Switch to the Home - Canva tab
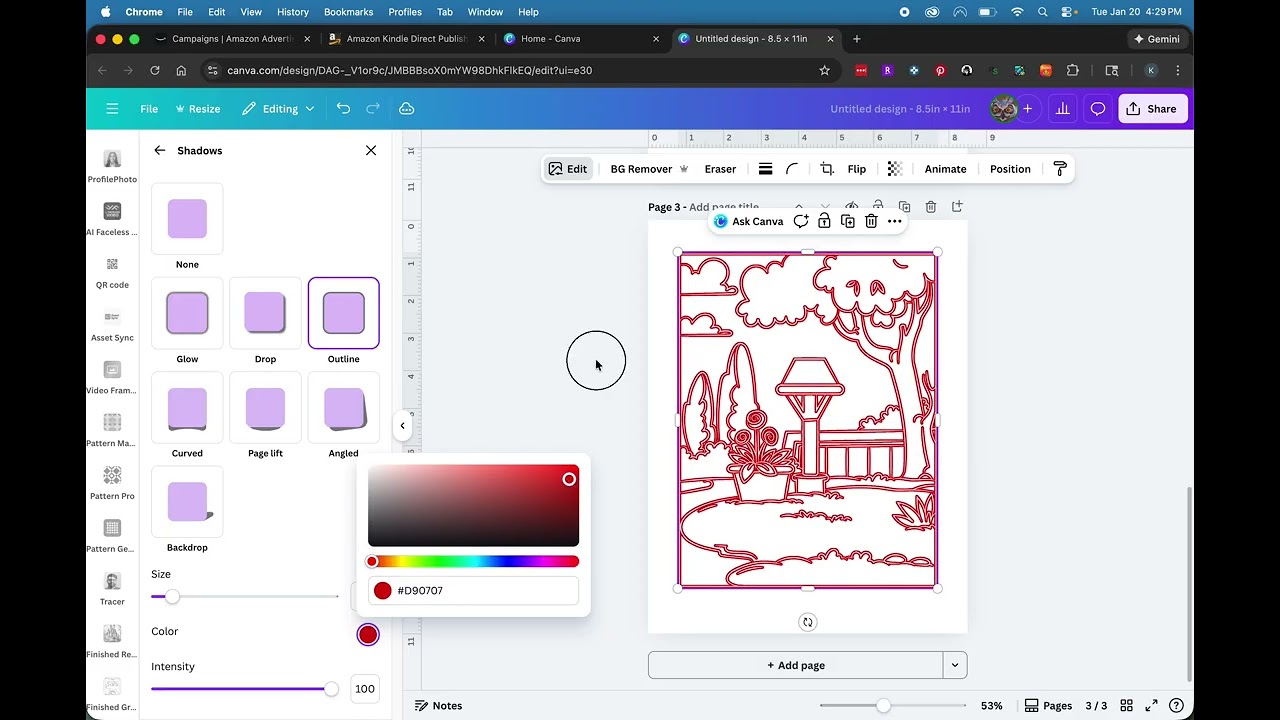Image resolution: width=1280 pixels, height=720 pixels. pyautogui.click(x=580, y=39)
